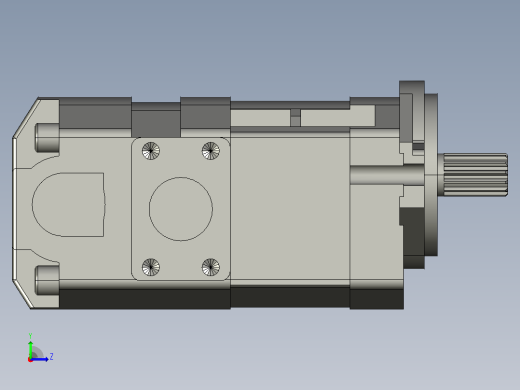Select the flat middle housing body face

290,208
